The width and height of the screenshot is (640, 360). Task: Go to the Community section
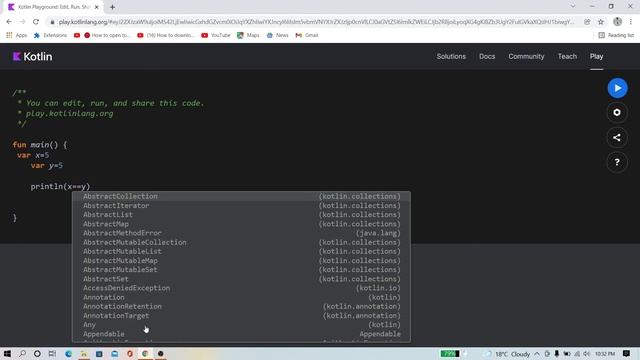(x=526, y=57)
